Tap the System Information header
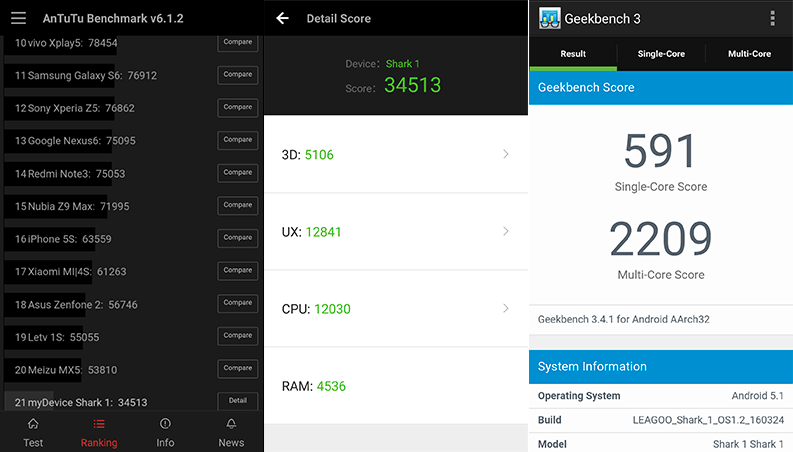 pyautogui.click(x=661, y=367)
